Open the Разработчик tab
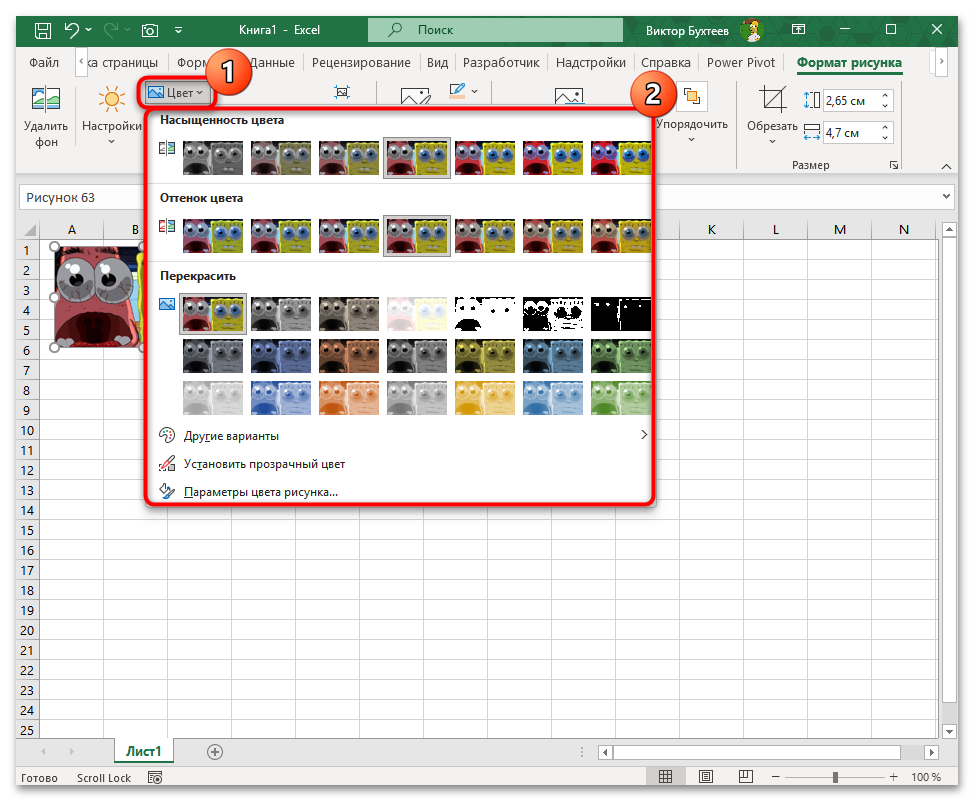 (501, 62)
